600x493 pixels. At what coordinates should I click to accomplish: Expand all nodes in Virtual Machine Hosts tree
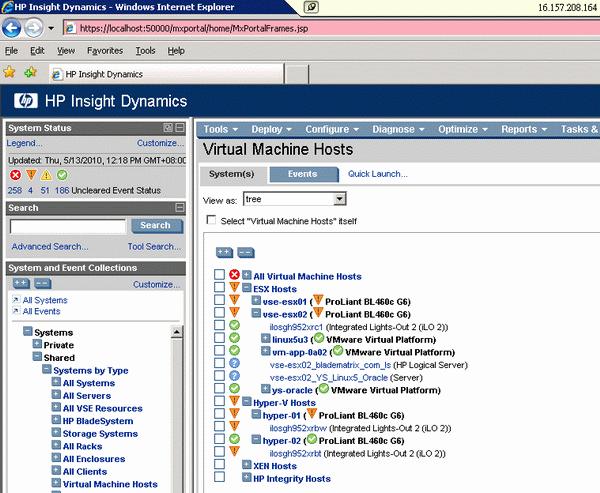(224, 252)
